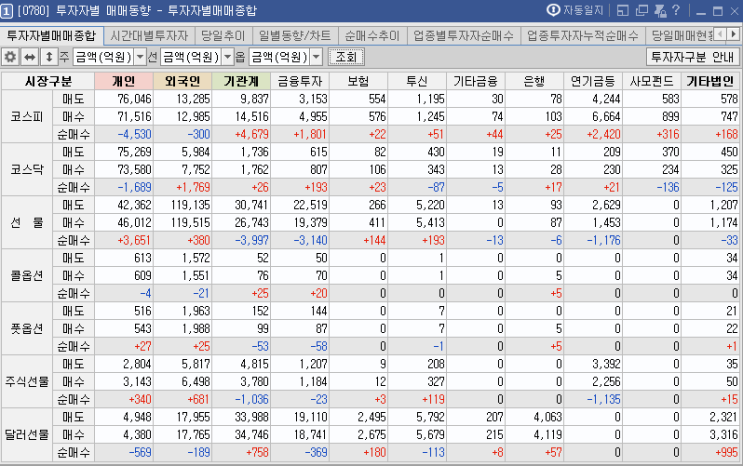Click the 조회 search button
This screenshot has height=466, width=743.
tap(346, 57)
